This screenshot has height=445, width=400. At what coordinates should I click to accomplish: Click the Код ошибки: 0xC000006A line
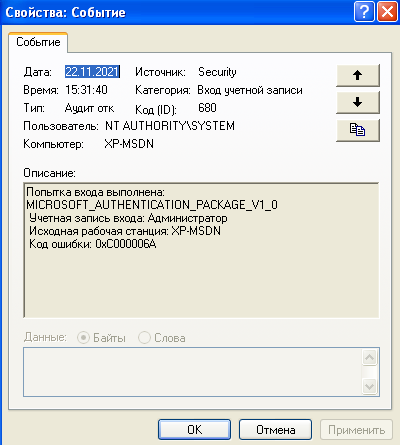click(93, 244)
